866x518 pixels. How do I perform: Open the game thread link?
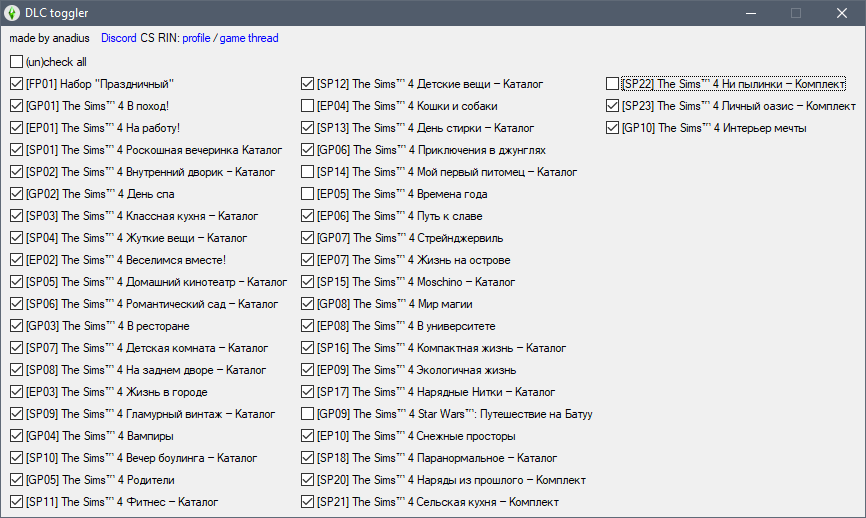click(249, 38)
